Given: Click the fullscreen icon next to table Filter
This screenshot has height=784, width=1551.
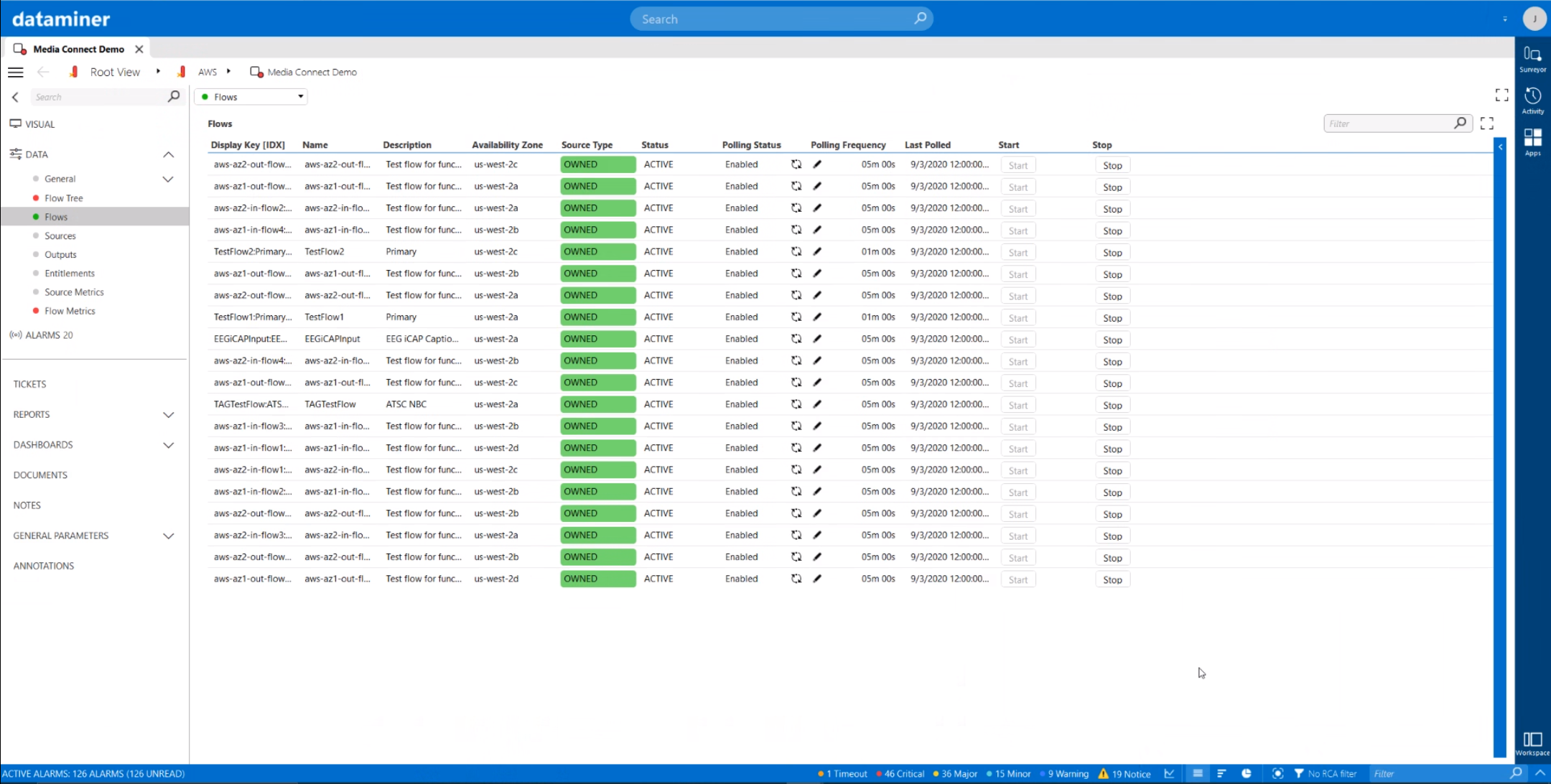Looking at the screenshot, I should tap(1487, 123).
